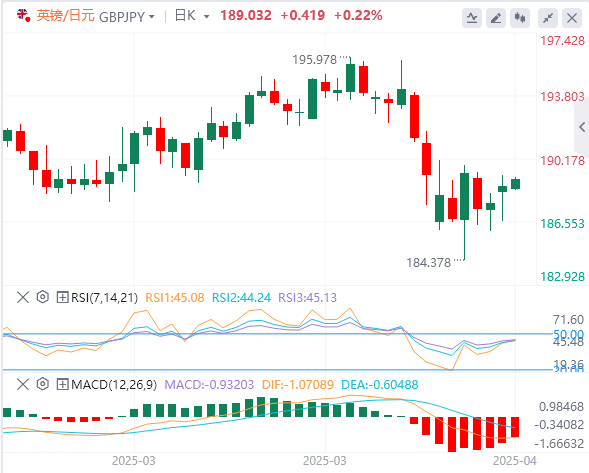Click the RSI(7,14,21) indicator label

coord(104,298)
